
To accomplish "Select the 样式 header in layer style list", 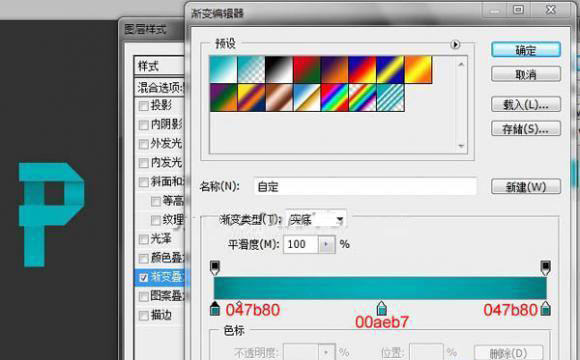I will pyautogui.click(x=160, y=67).
